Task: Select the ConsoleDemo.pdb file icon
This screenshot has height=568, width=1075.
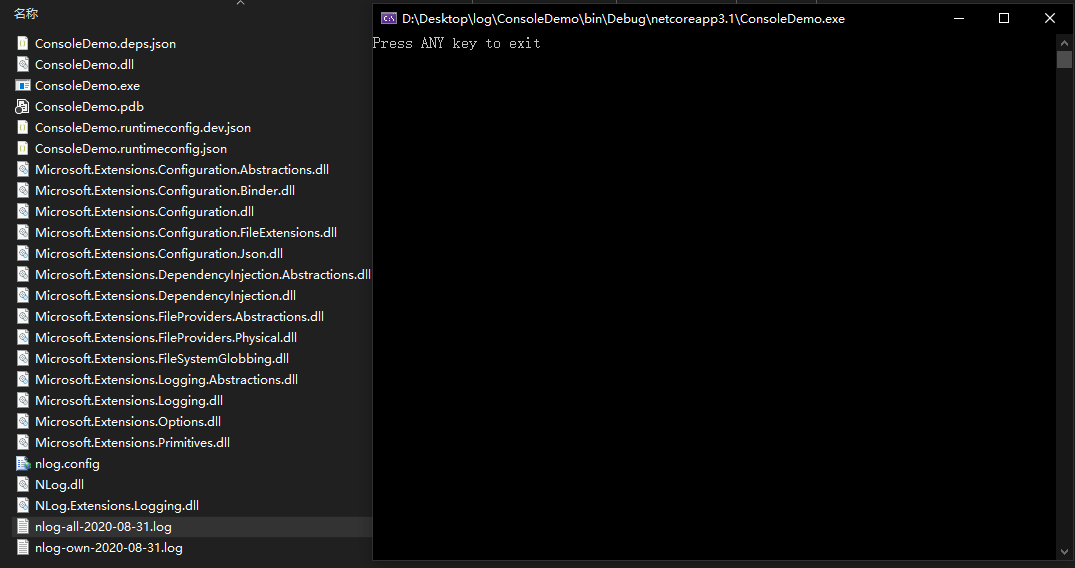Action: [x=23, y=106]
